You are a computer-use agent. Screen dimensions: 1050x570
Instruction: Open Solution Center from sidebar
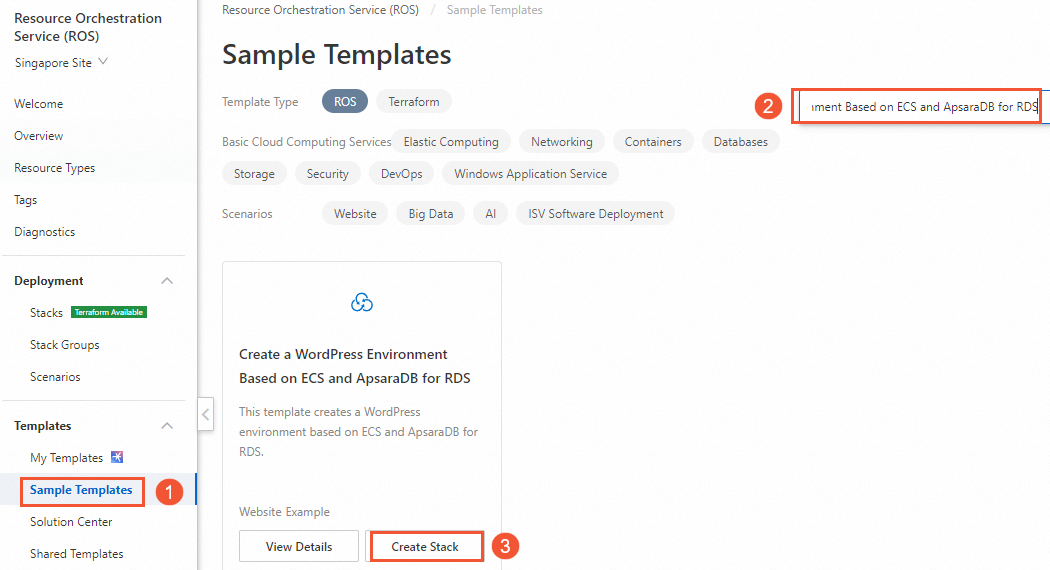[x=71, y=522]
